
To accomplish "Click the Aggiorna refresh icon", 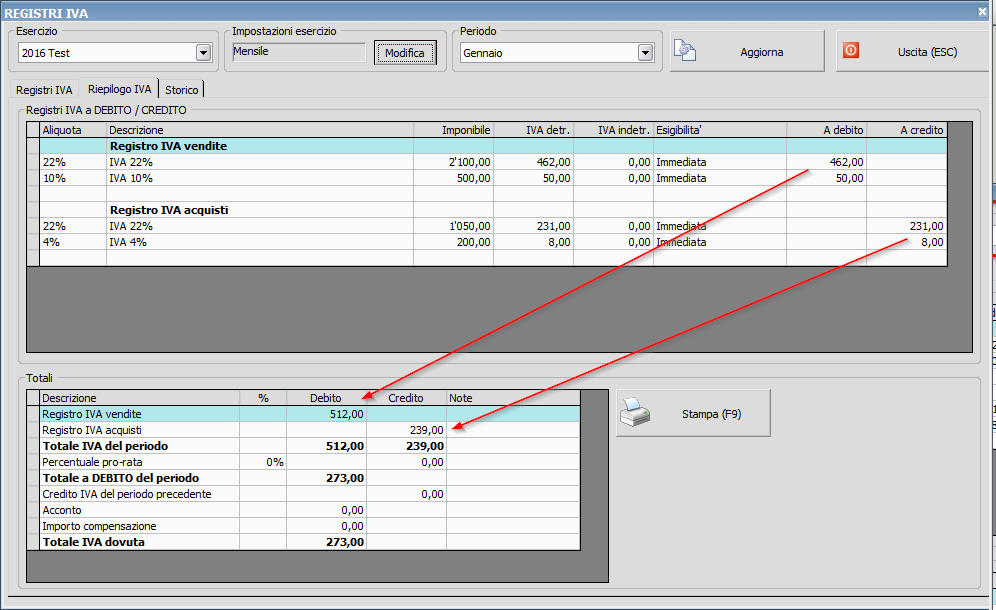I will (x=685, y=50).
